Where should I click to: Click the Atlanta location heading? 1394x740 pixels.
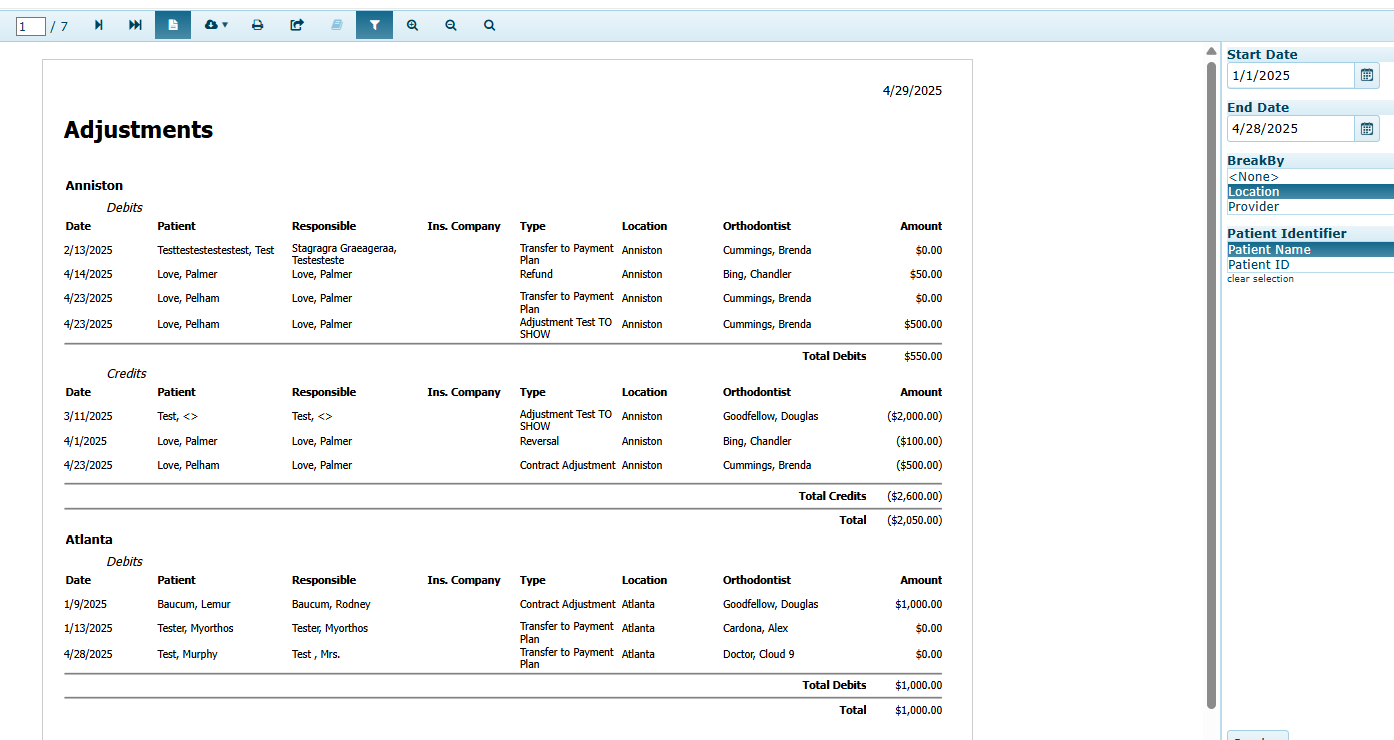(89, 540)
